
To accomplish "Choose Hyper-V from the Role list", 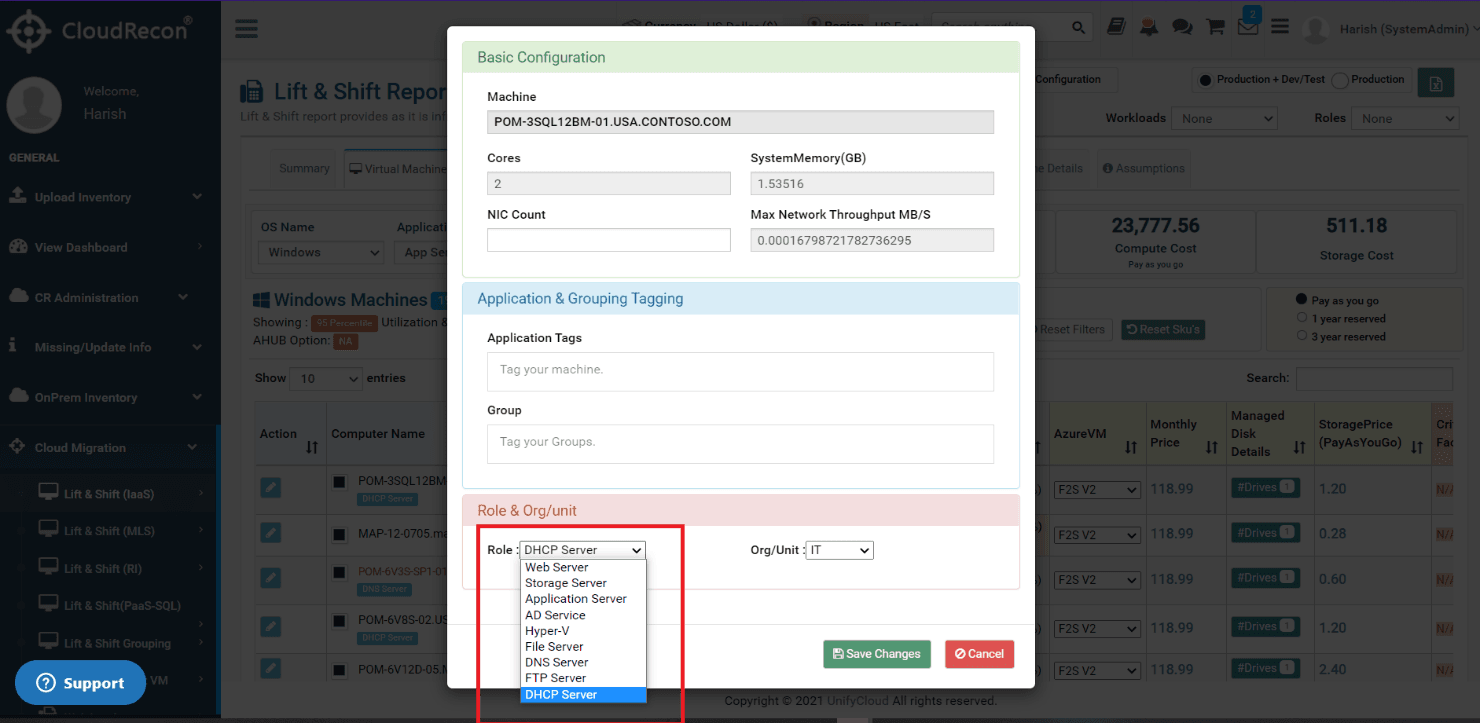I will [584, 631].
